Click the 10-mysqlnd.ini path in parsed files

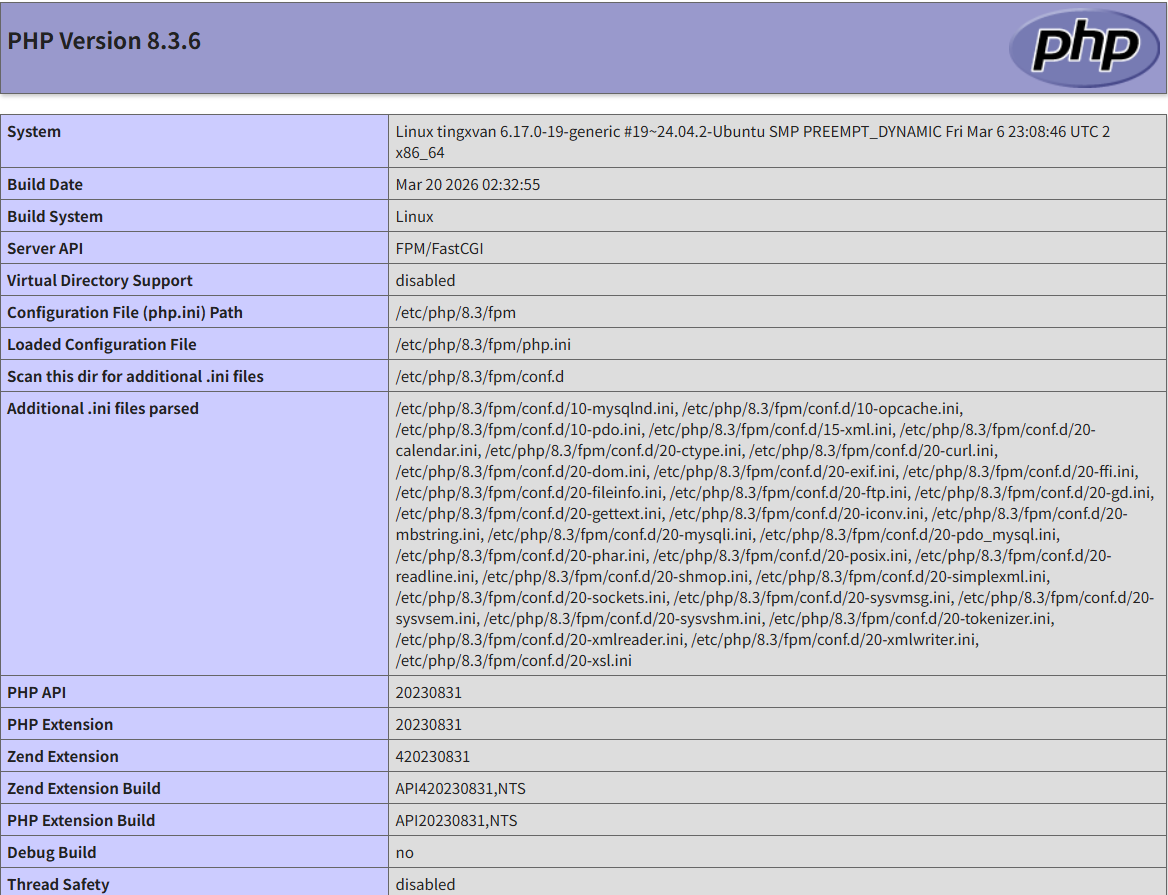pyautogui.click(x=536, y=408)
